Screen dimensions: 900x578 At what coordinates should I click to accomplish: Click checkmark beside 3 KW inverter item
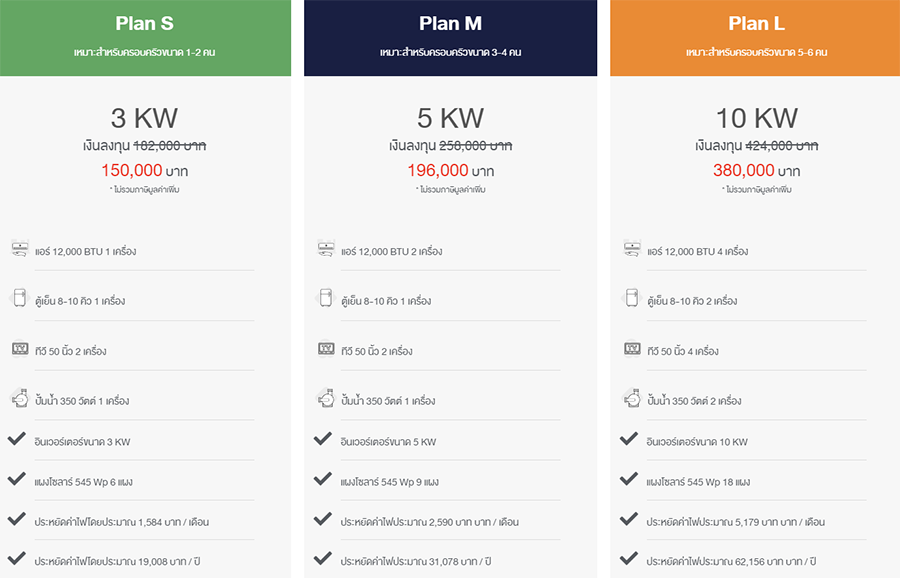point(17,439)
